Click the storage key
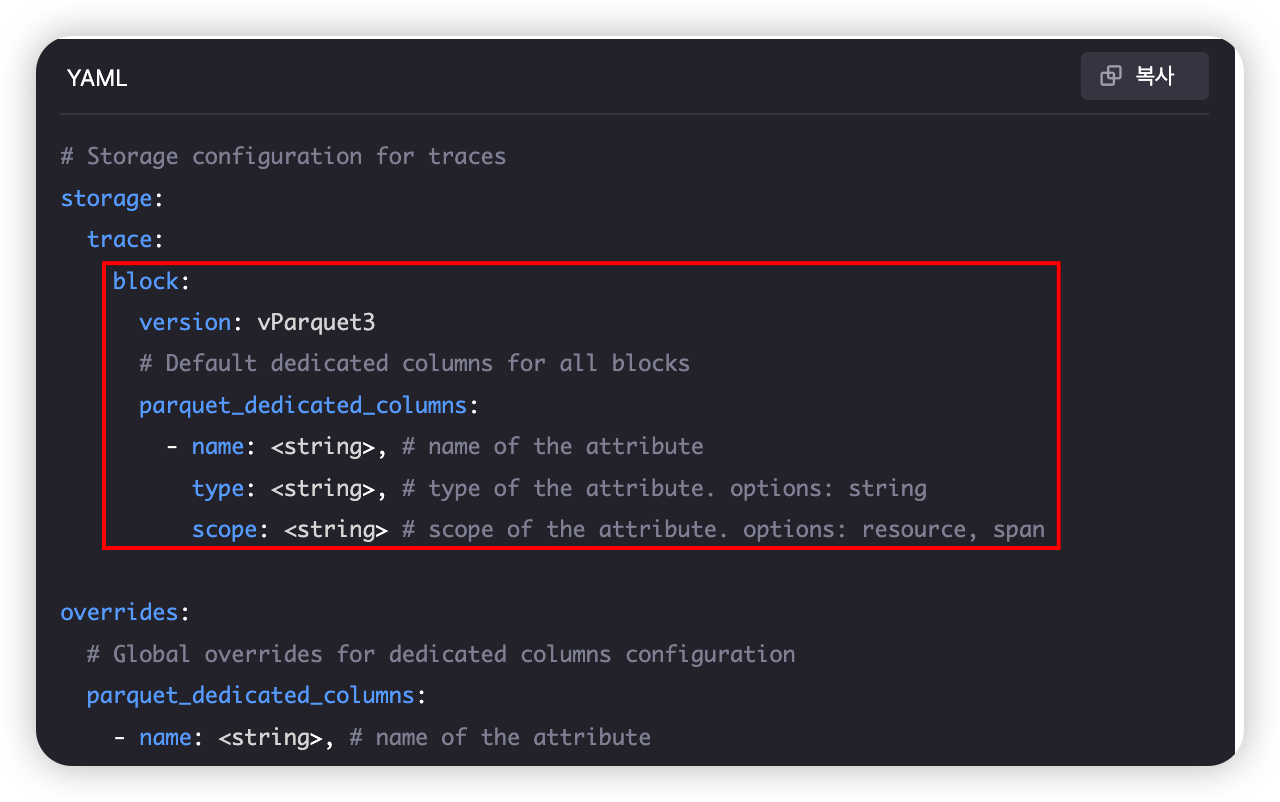The width and height of the screenshot is (1280, 802). click(106, 198)
